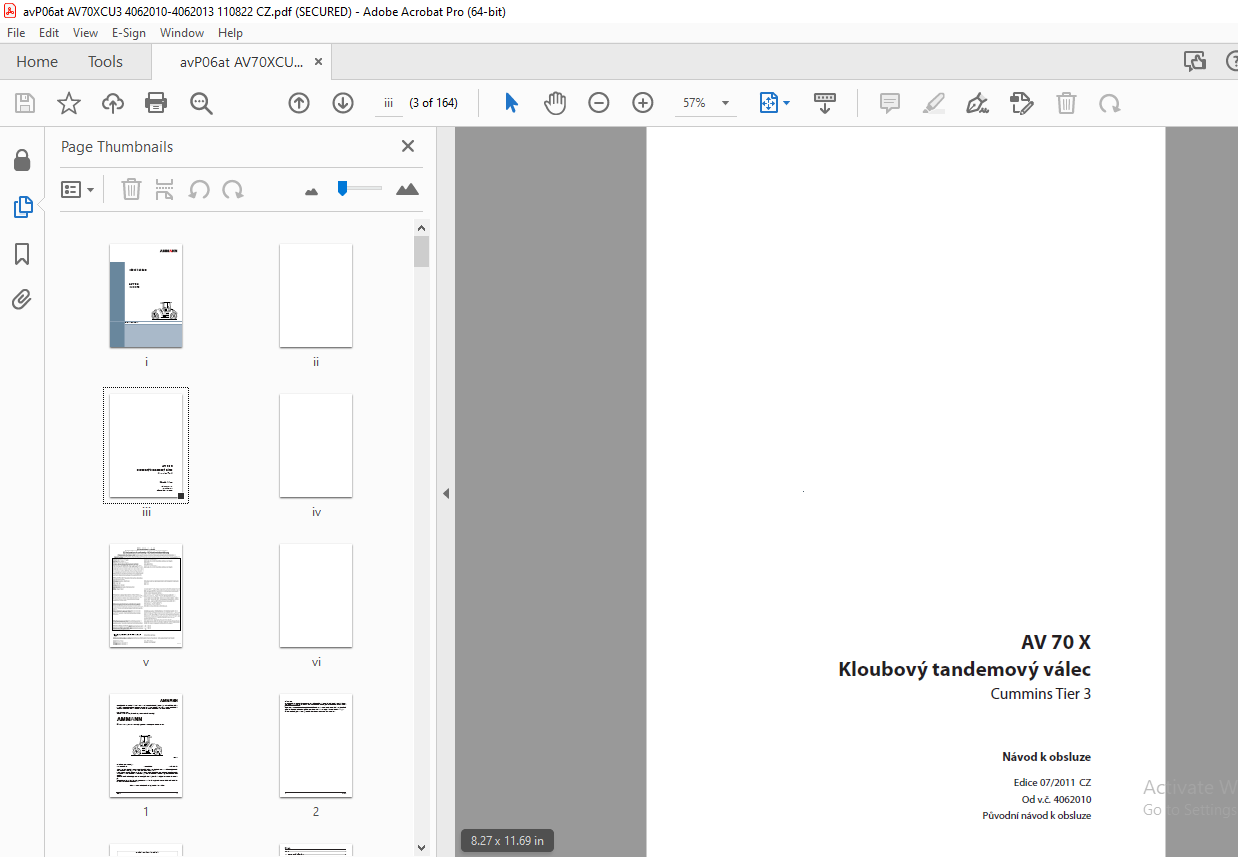Delete selected pages in the thumbnails panel

(x=131, y=189)
